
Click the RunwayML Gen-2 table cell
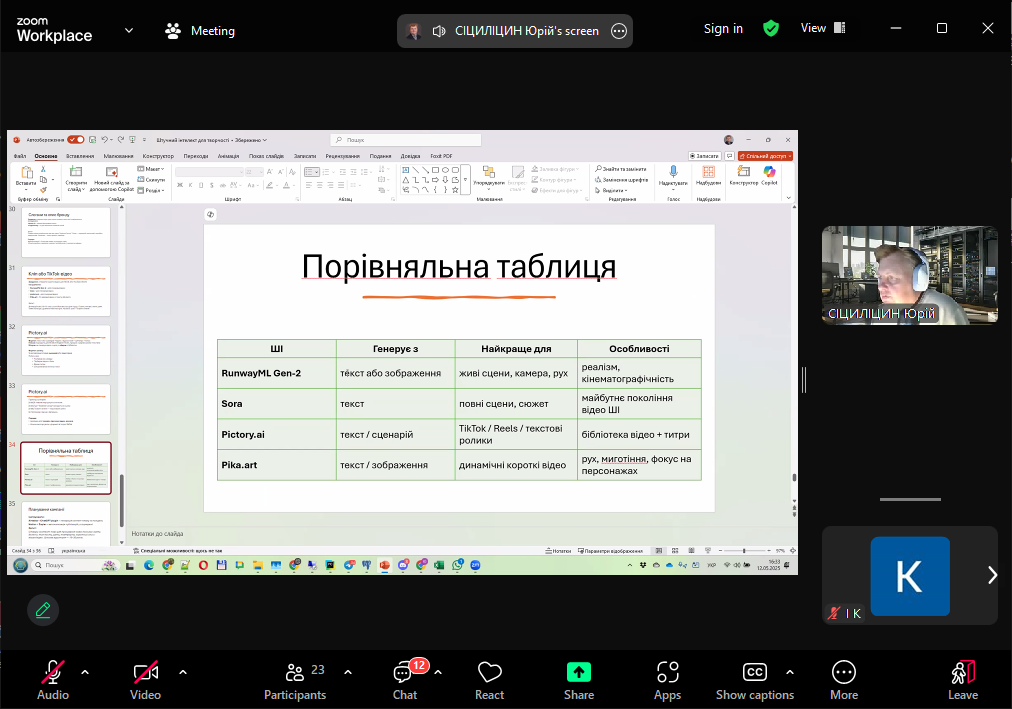click(276, 373)
